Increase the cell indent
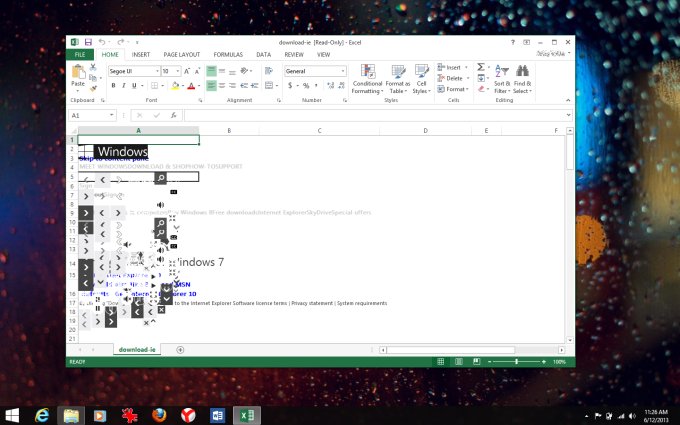 tap(255, 85)
